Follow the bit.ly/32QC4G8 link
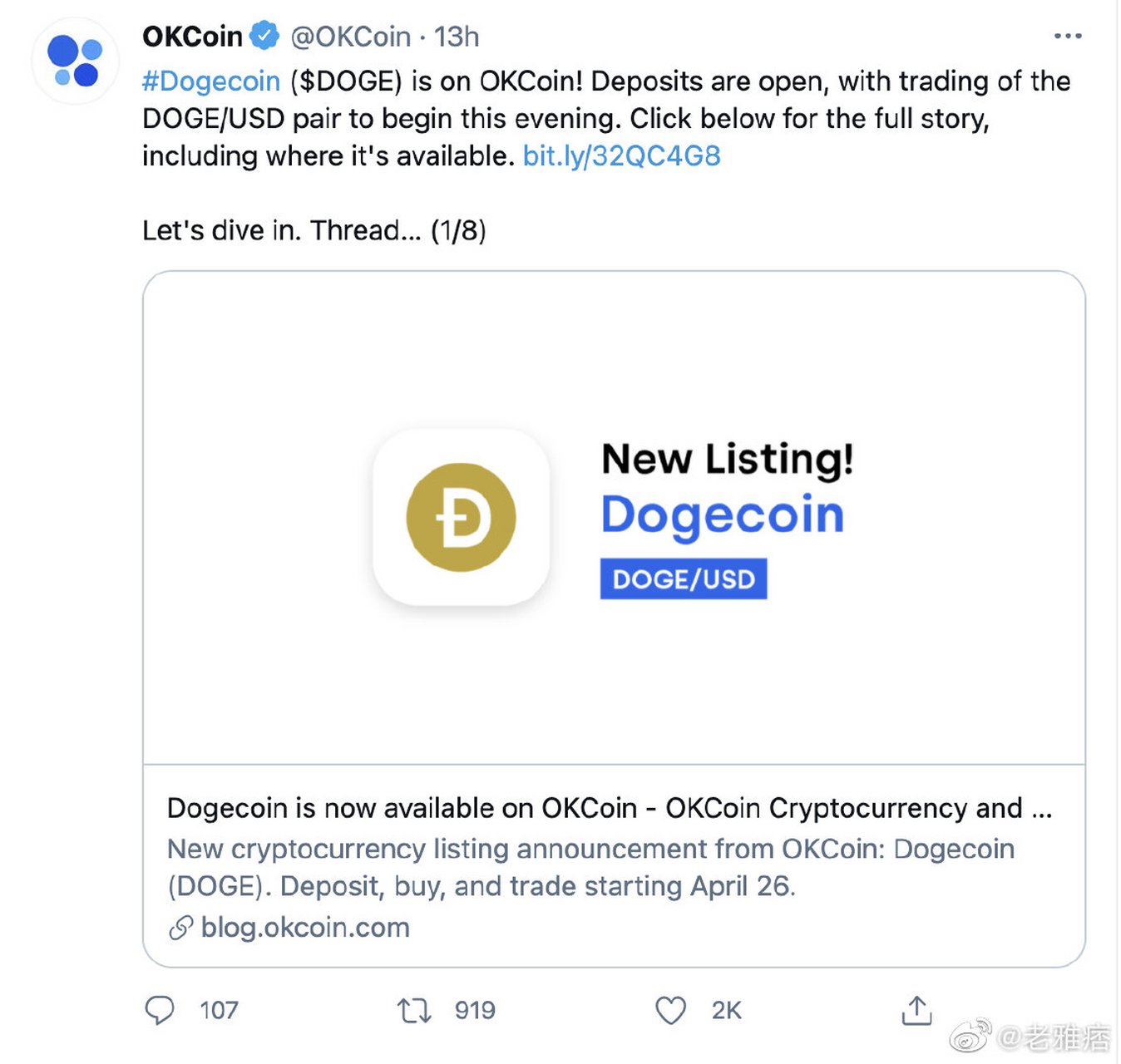Image resolution: width=1121 pixels, height=1064 pixels. coord(621,155)
